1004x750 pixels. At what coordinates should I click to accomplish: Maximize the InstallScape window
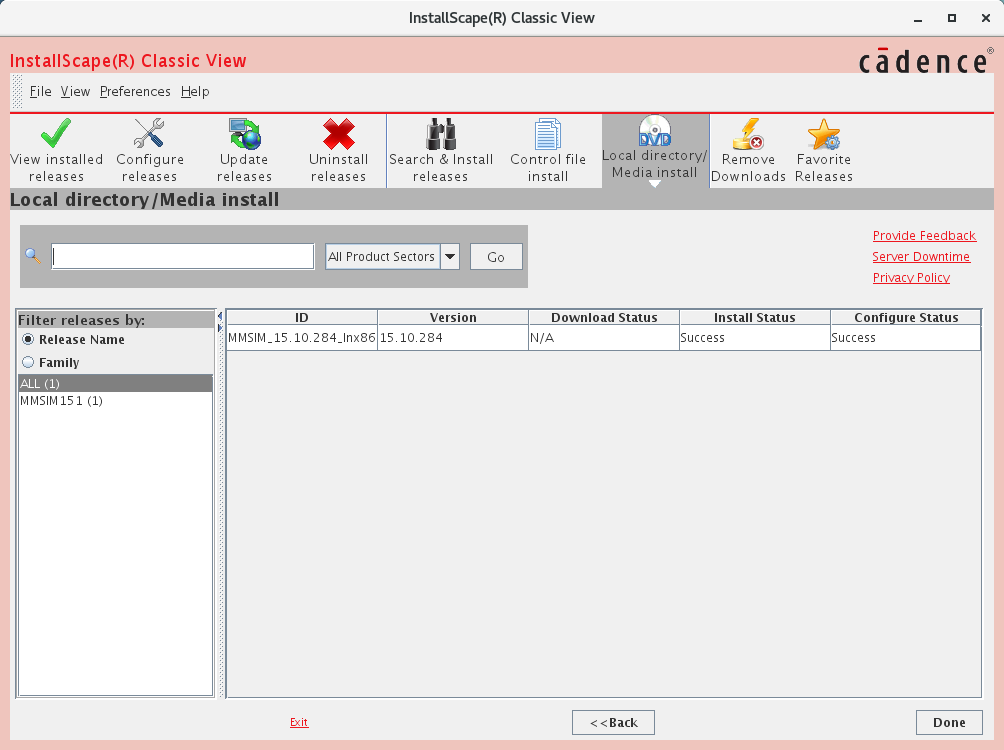[x=952, y=19]
